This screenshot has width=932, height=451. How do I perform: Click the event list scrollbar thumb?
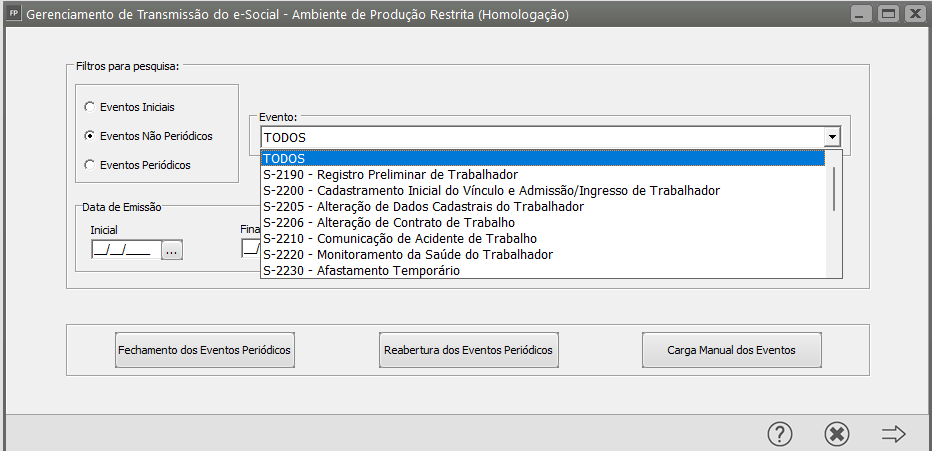pyautogui.click(x=834, y=188)
